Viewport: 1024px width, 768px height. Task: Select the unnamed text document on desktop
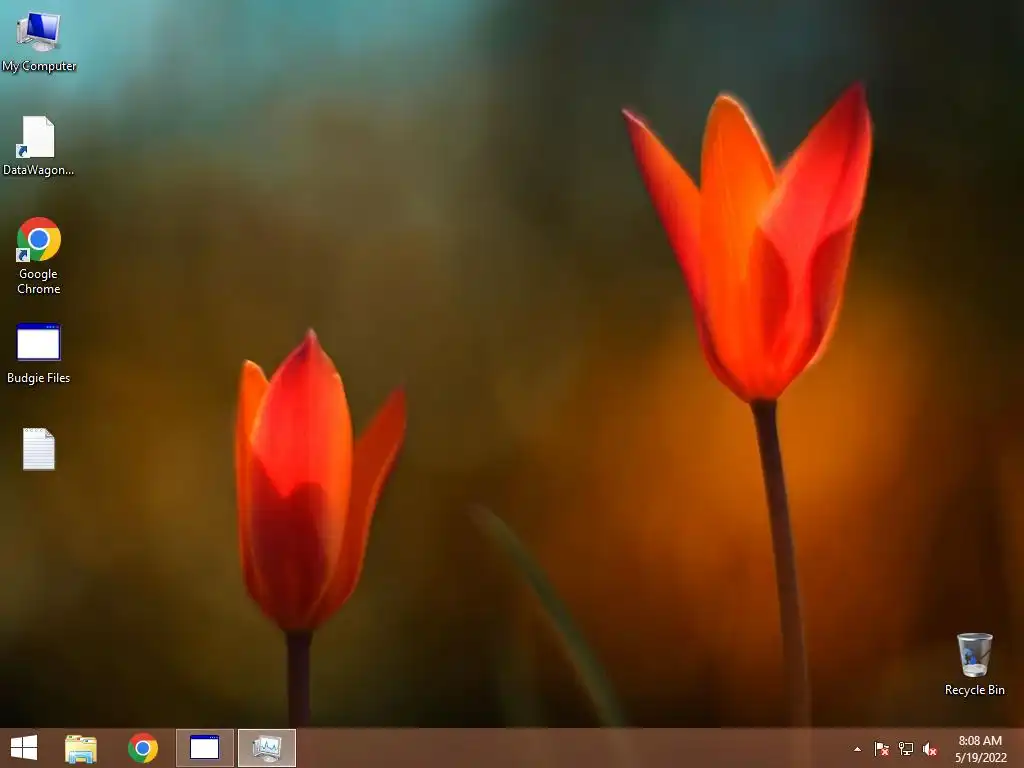pos(39,449)
